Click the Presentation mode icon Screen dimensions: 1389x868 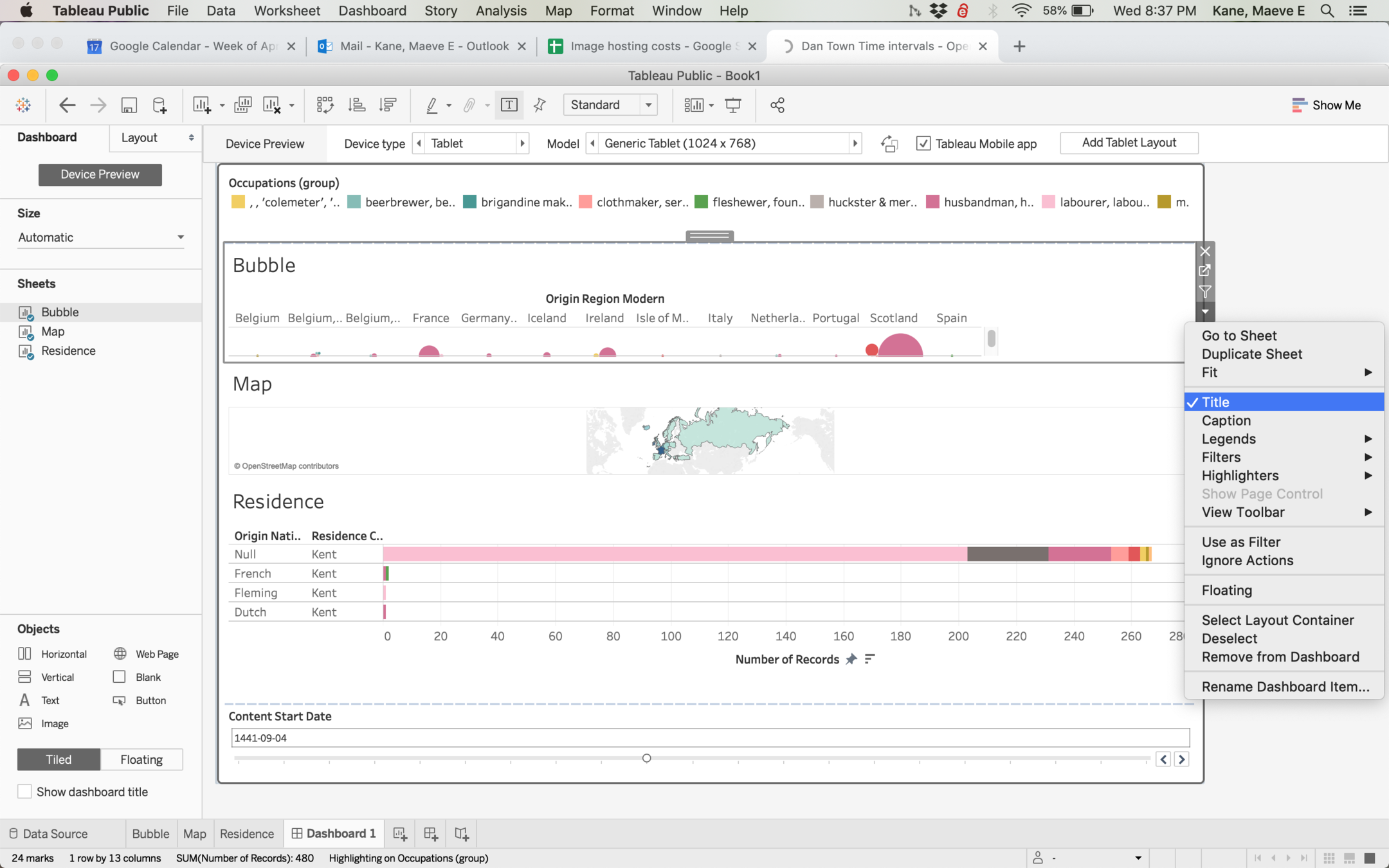733,105
